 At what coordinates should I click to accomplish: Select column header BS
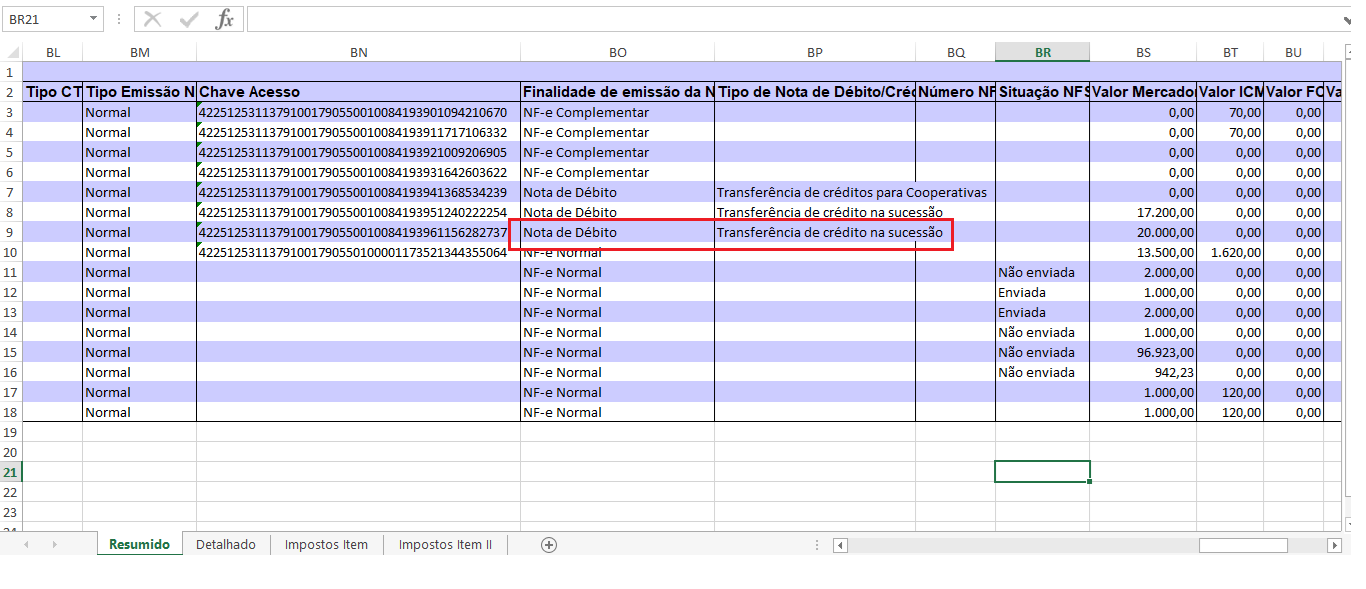[x=1142, y=52]
